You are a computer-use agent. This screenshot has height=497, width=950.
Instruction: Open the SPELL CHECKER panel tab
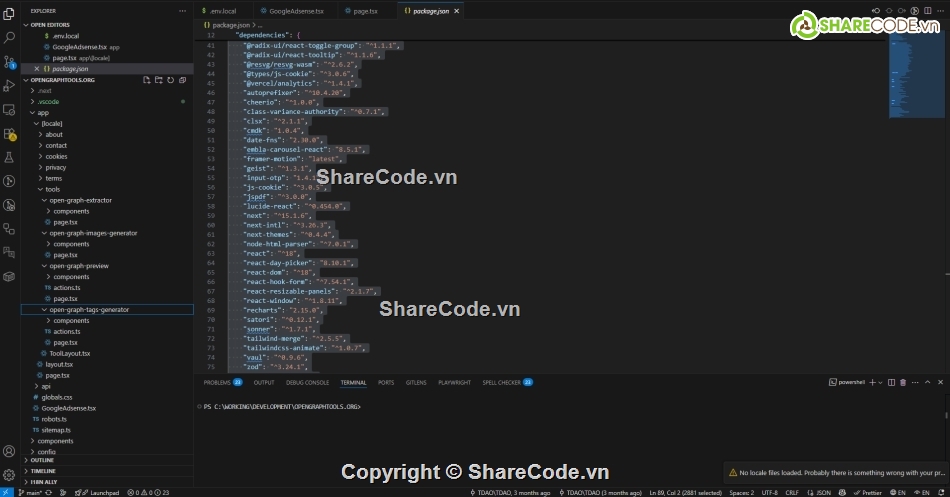click(x=507, y=382)
